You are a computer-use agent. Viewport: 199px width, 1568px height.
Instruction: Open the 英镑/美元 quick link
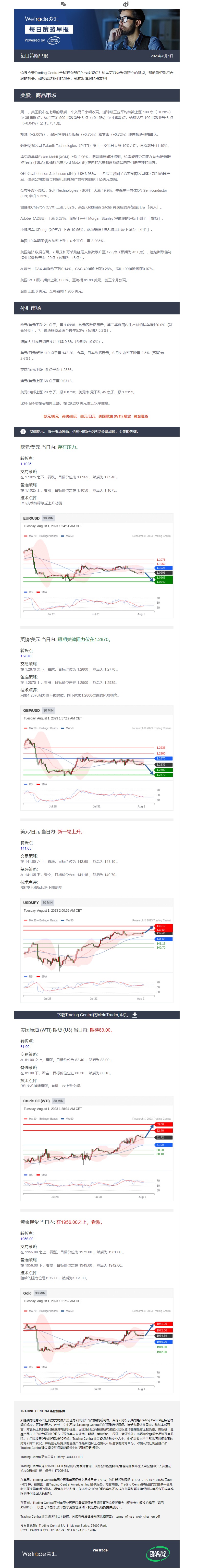[70, 416]
